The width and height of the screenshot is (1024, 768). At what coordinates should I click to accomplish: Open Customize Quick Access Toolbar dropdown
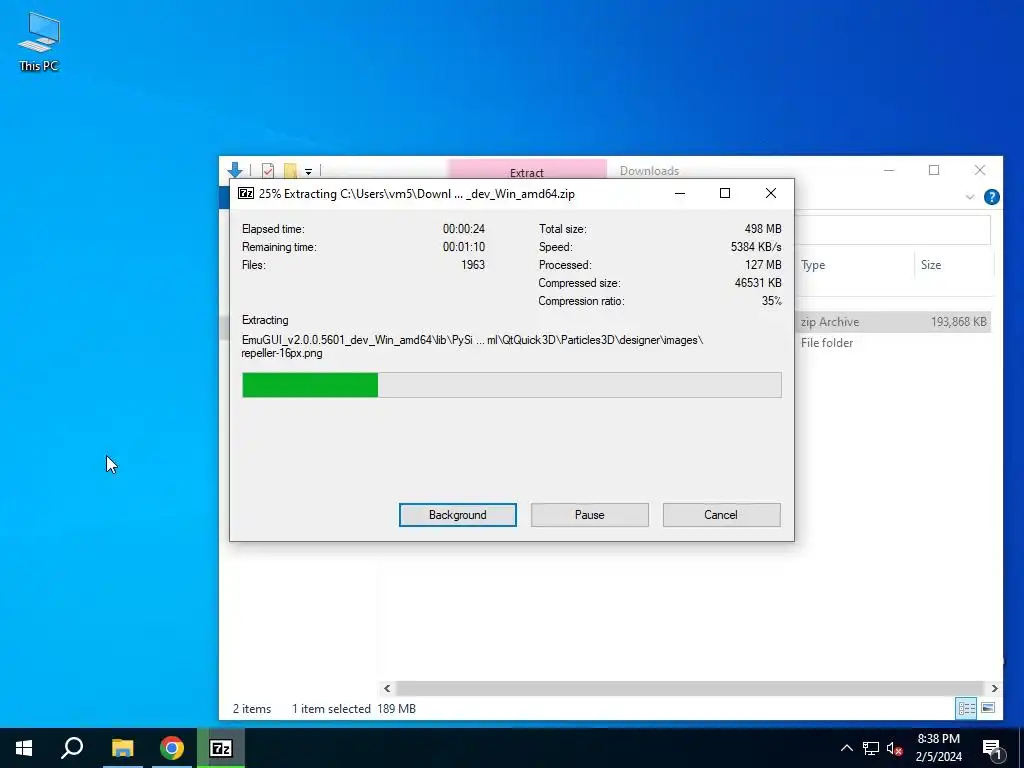click(x=308, y=171)
